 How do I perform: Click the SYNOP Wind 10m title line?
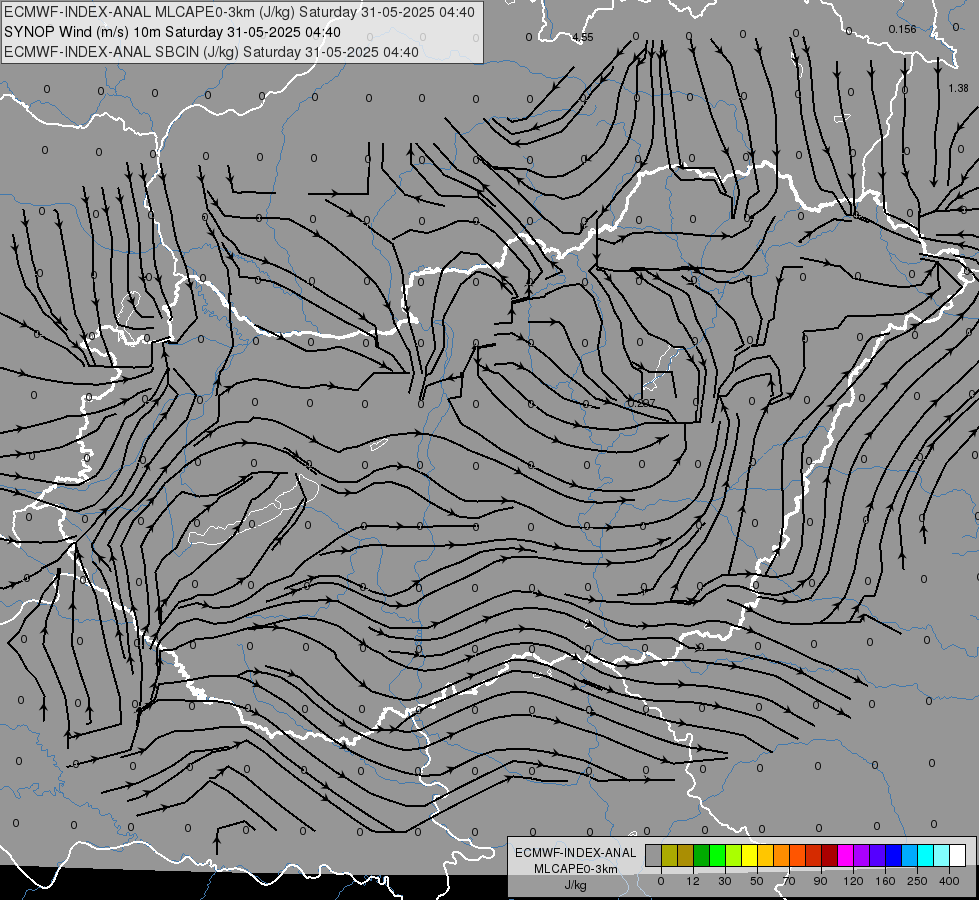click(172, 32)
